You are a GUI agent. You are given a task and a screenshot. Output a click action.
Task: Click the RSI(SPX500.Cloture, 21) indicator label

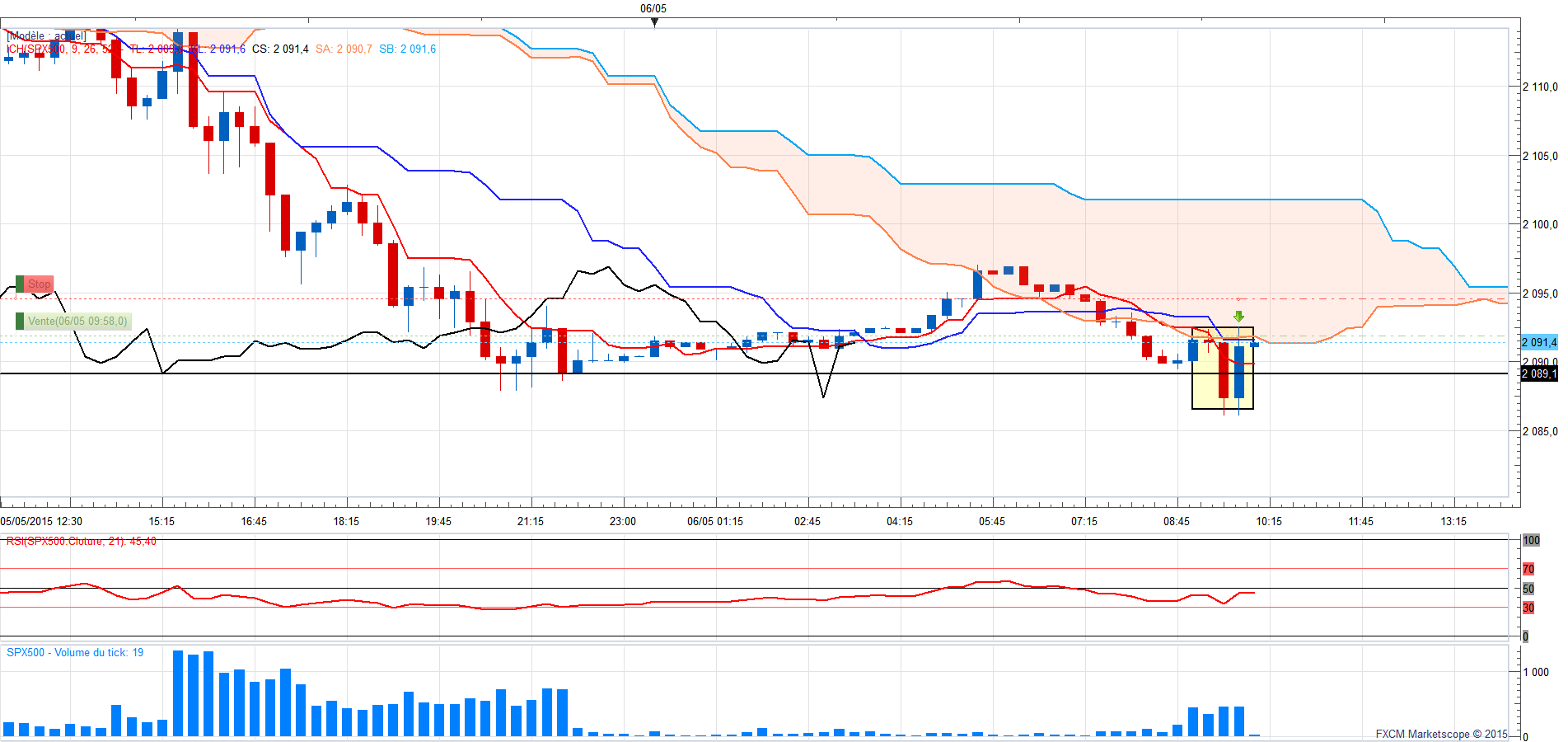pyautogui.click(x=81, y=542)
